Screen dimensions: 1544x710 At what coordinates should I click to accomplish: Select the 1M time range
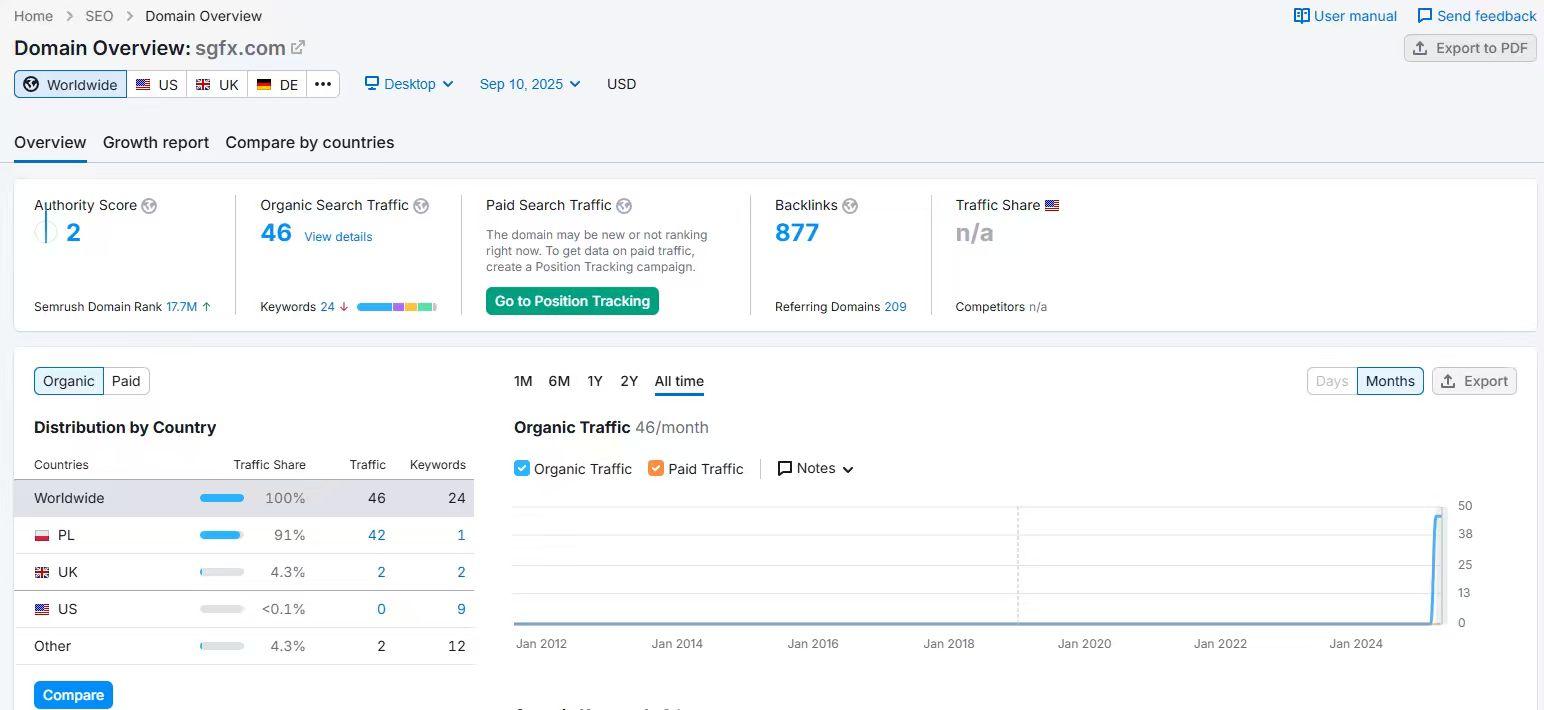[523, 381]
